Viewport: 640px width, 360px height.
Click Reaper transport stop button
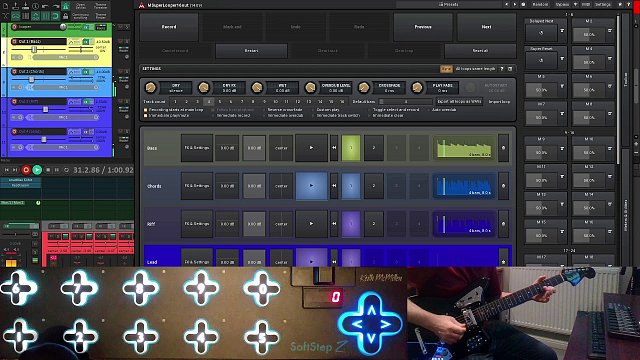click(48, 170)
